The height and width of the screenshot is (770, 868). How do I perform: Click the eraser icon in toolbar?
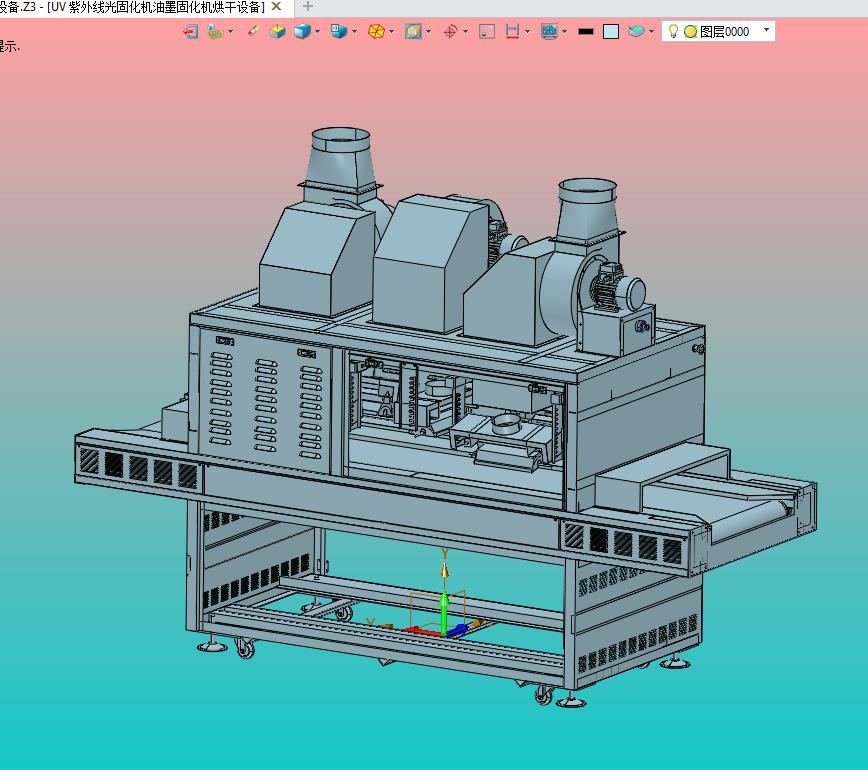tap(254, 31)
